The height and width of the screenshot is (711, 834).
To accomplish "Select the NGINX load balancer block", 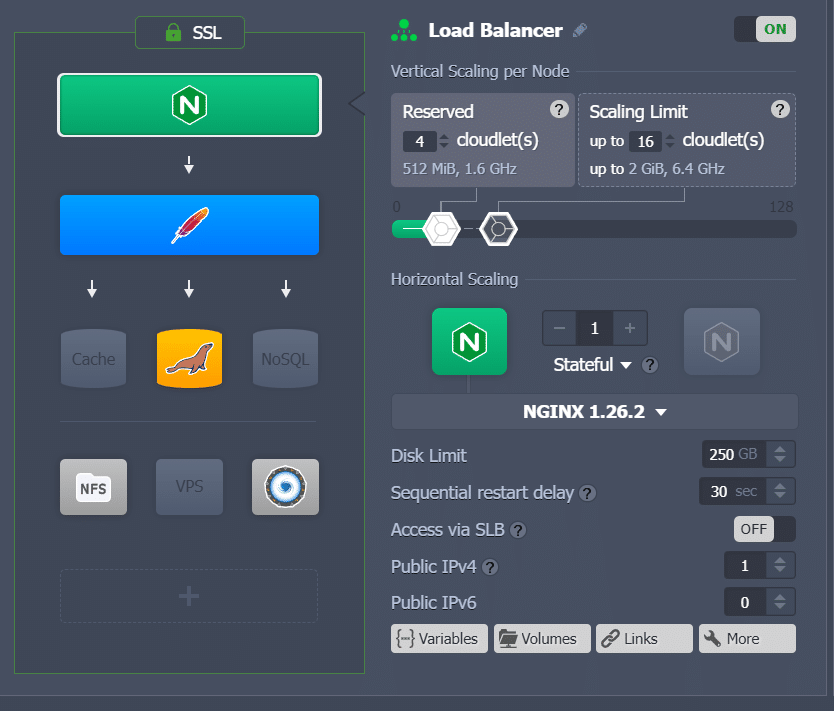I will (x=189, y=105).
